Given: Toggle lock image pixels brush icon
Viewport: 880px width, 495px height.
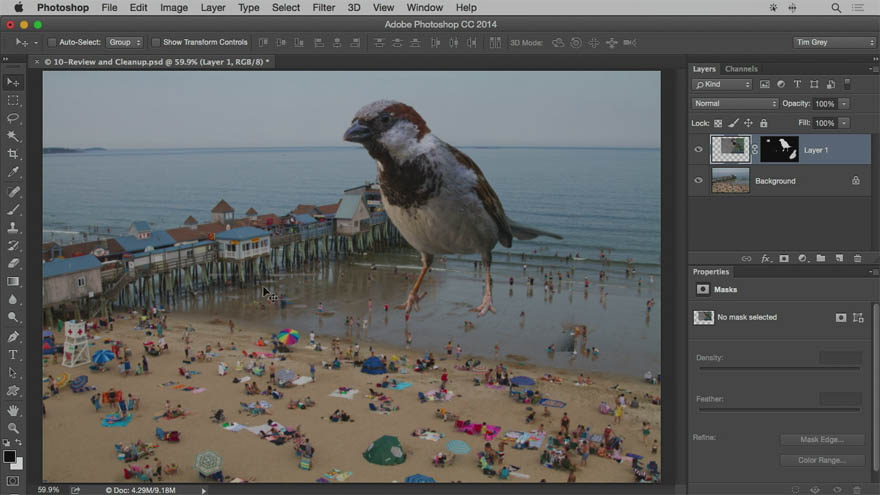Looking at the screenshot, I should pos(734,123).
